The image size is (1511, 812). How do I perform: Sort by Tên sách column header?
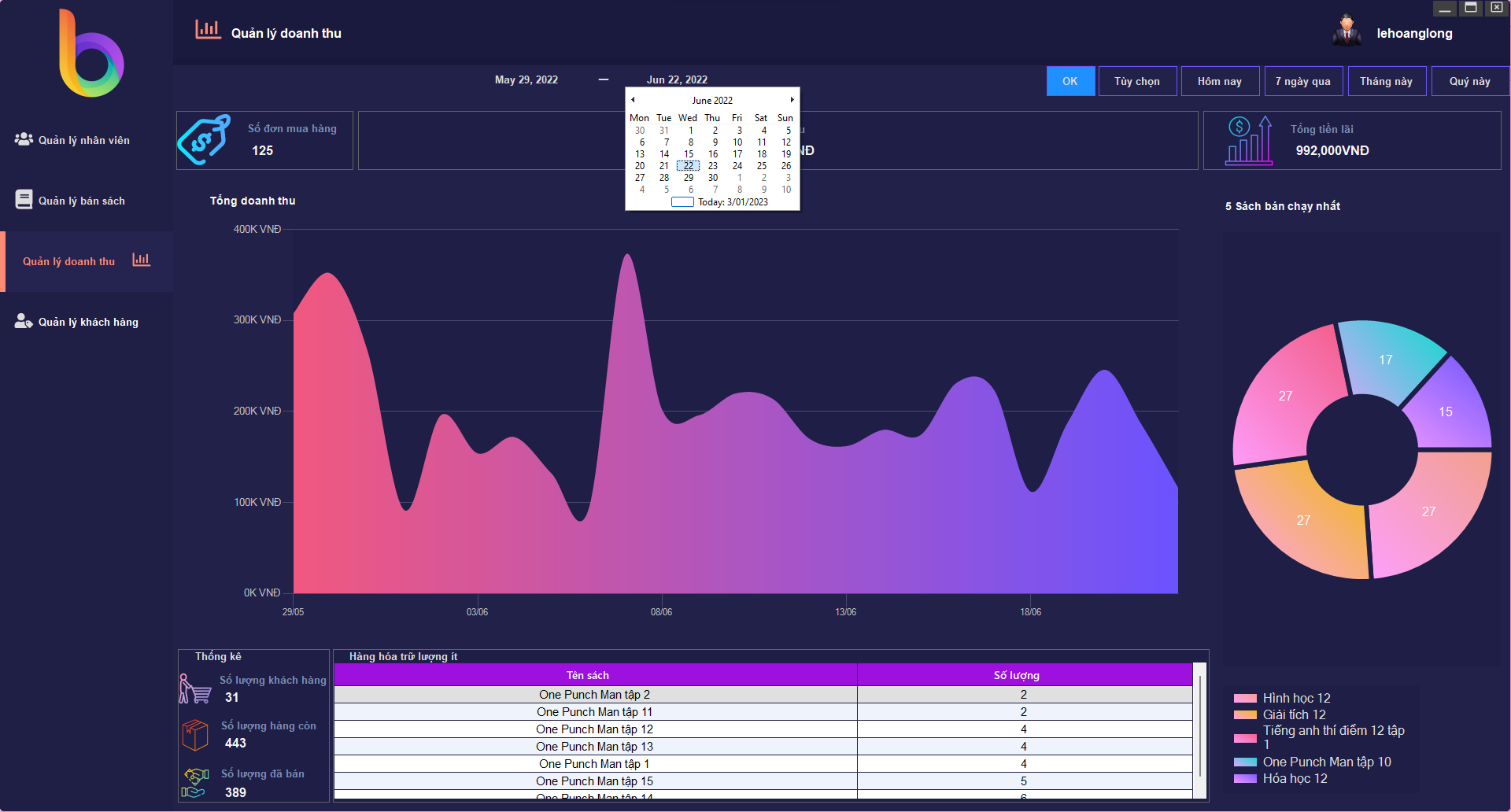[x=596, y=675]
